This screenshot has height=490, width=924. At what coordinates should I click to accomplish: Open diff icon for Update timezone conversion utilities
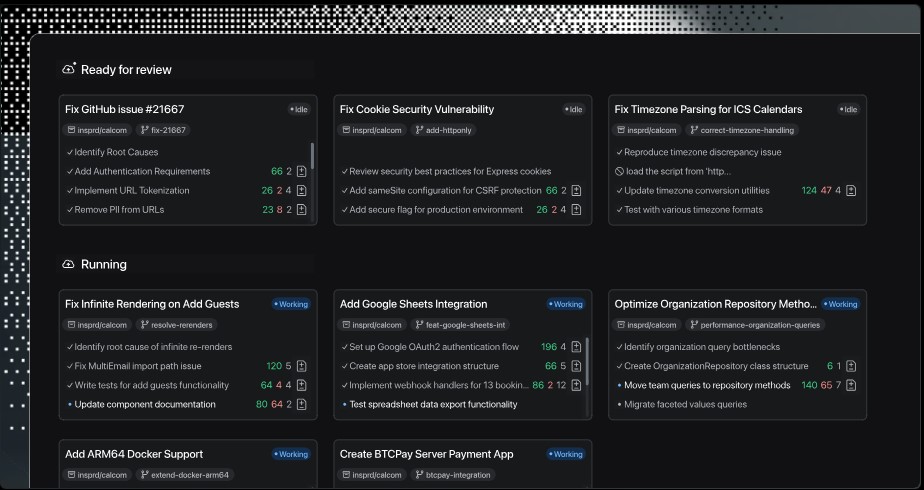pyautogui.click(x=851, y=190)
